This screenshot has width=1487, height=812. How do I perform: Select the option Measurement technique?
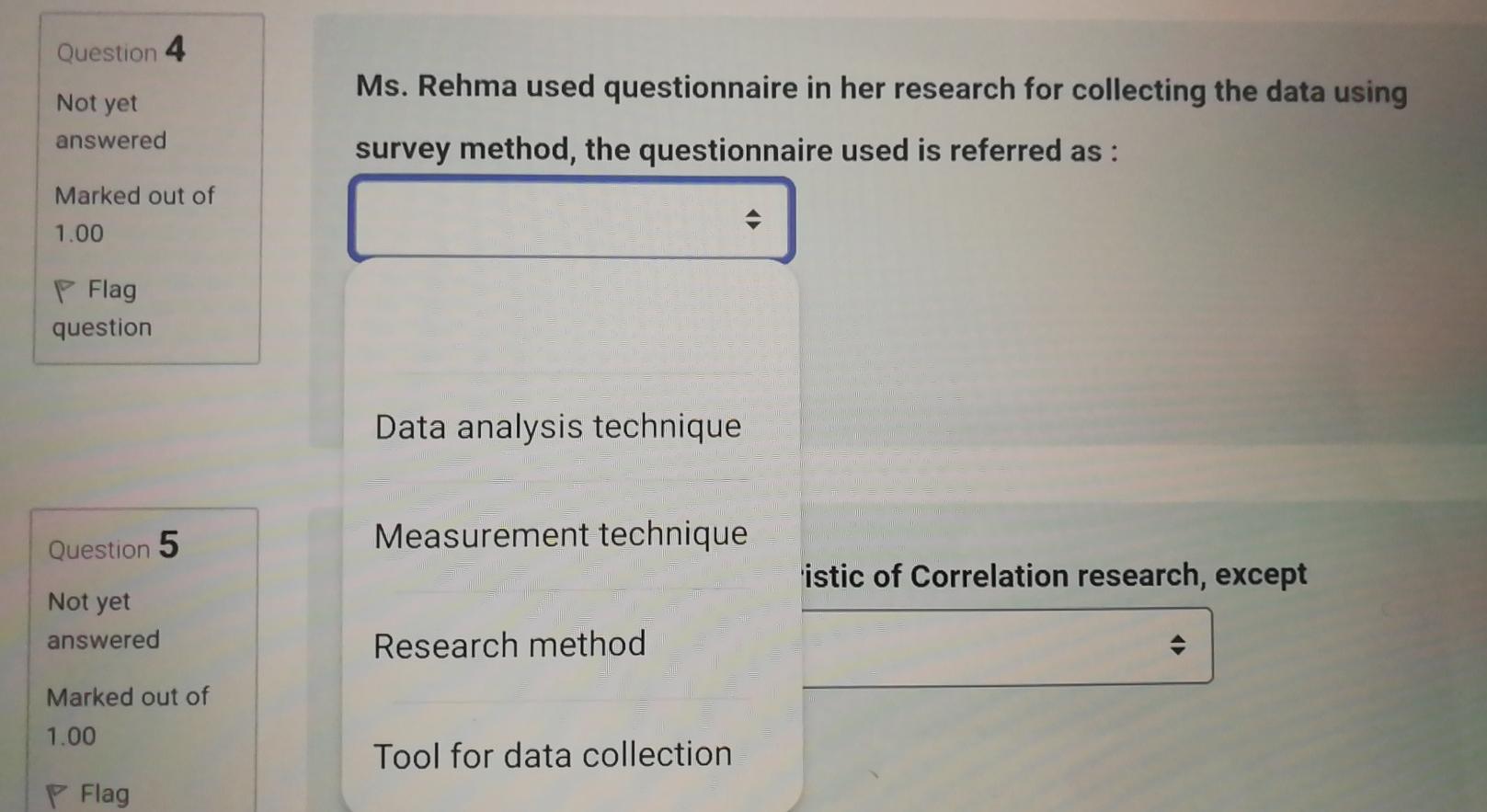click(560, 534)
